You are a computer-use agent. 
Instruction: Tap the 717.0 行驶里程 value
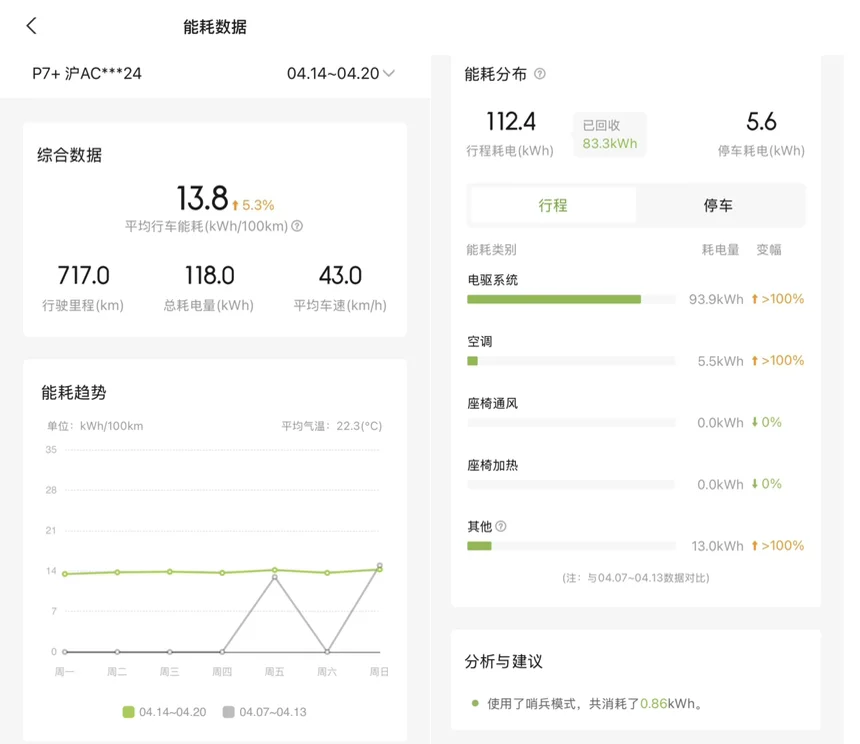click(x=83, y=275)
